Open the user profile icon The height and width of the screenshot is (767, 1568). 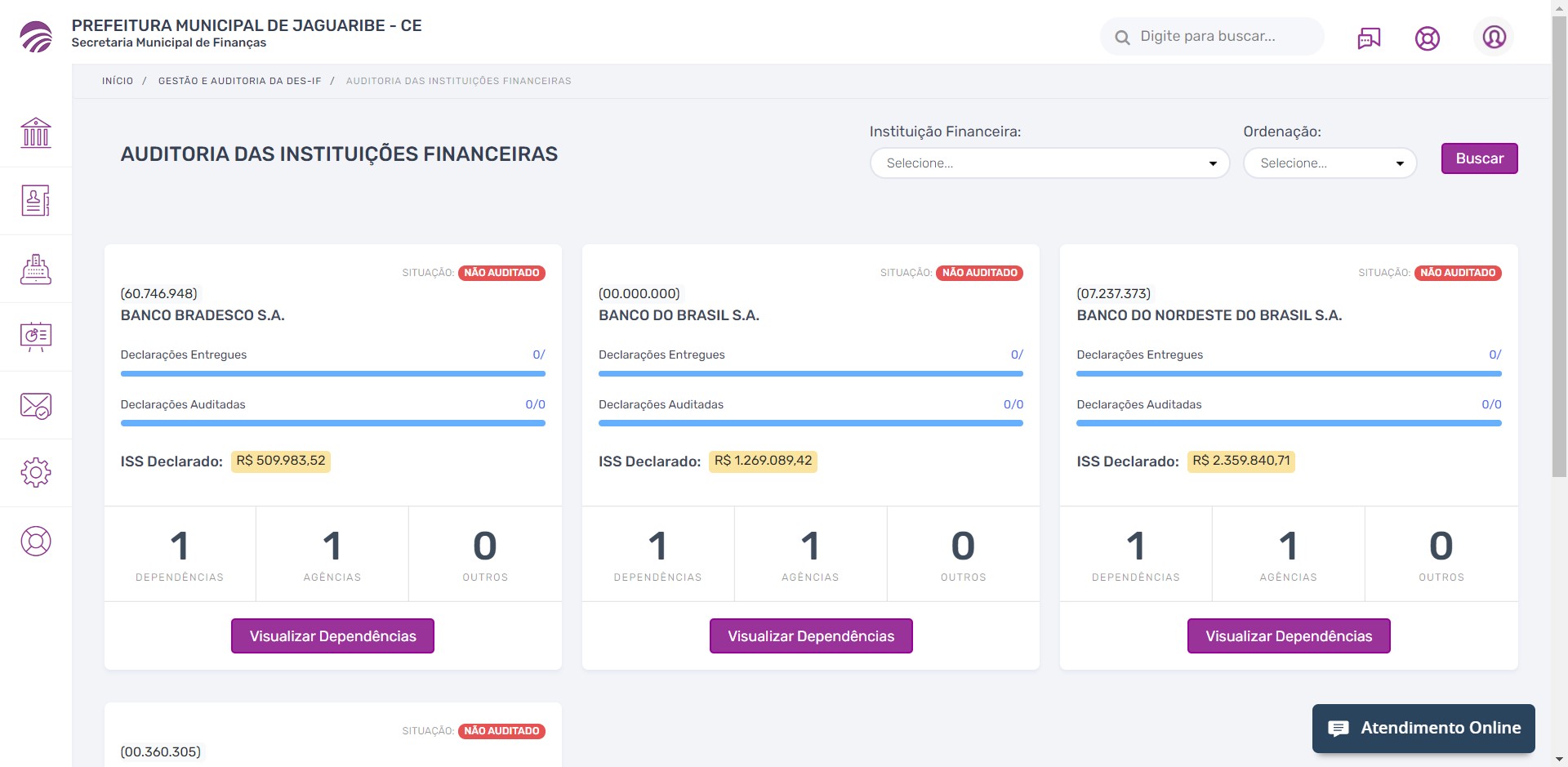[x=1494, y=38]
